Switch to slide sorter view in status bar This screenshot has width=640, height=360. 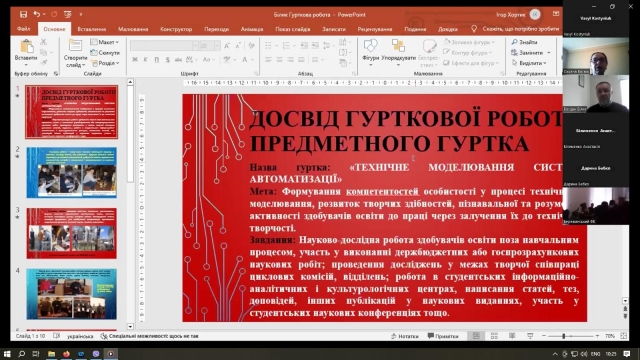[494, 336]
